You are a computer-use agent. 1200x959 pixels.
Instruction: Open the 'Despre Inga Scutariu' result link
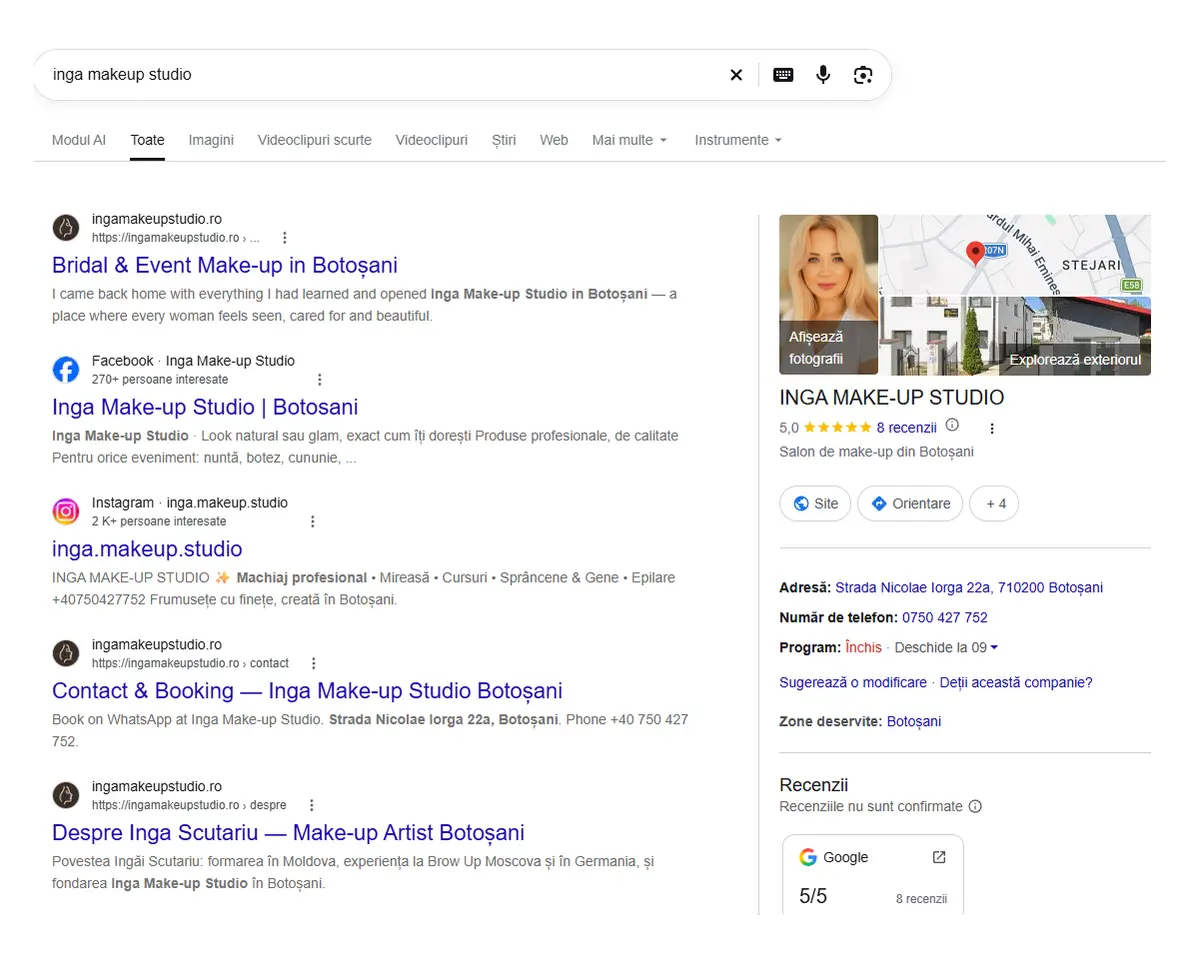coord(288,833)
